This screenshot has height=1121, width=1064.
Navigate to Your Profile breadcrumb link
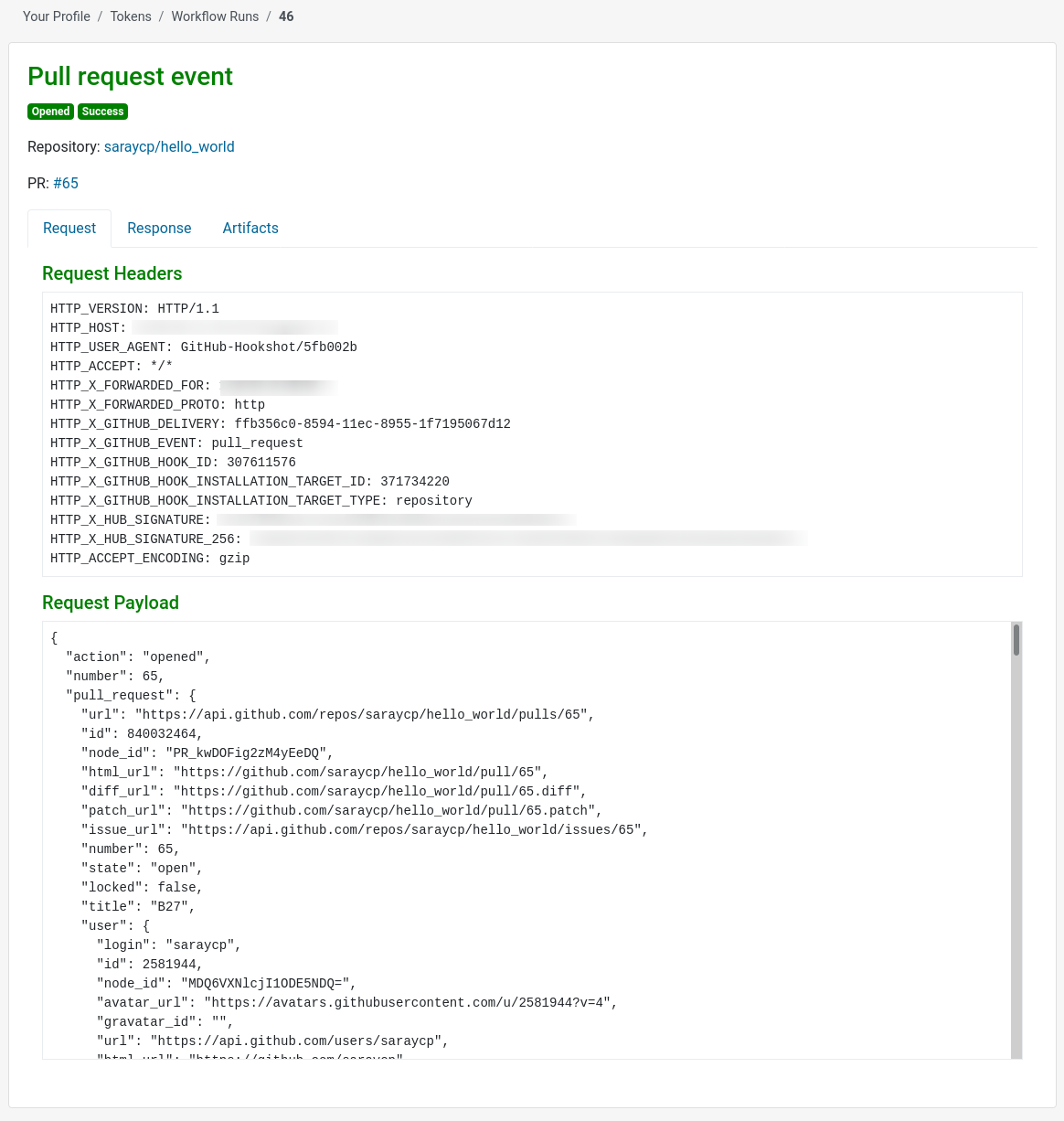[56, 16]
